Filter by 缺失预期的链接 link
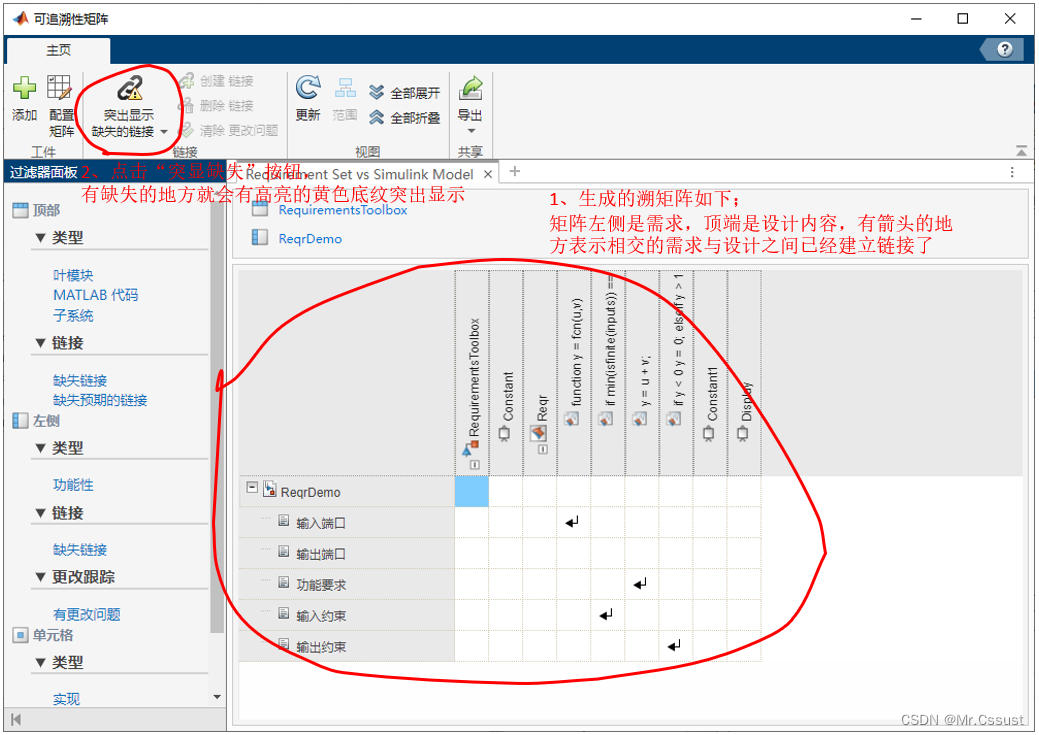 click(100, 400)
